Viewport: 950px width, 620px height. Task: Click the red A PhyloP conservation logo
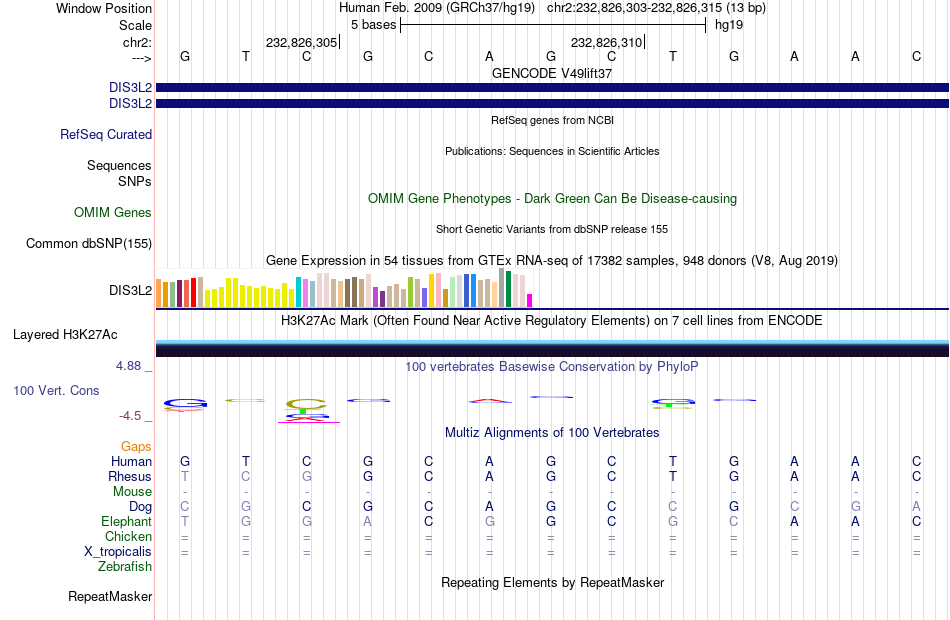490,401
